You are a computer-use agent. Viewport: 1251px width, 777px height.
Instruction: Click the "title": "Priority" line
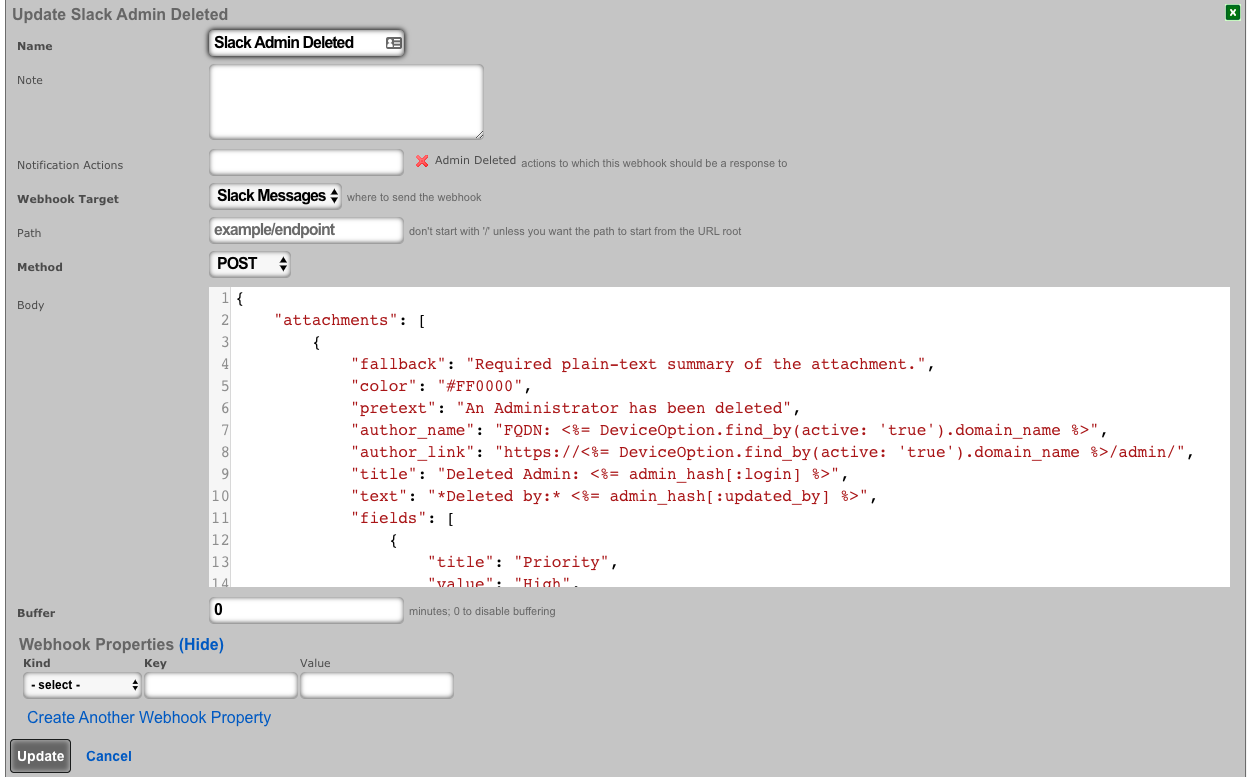click(523, 562)
